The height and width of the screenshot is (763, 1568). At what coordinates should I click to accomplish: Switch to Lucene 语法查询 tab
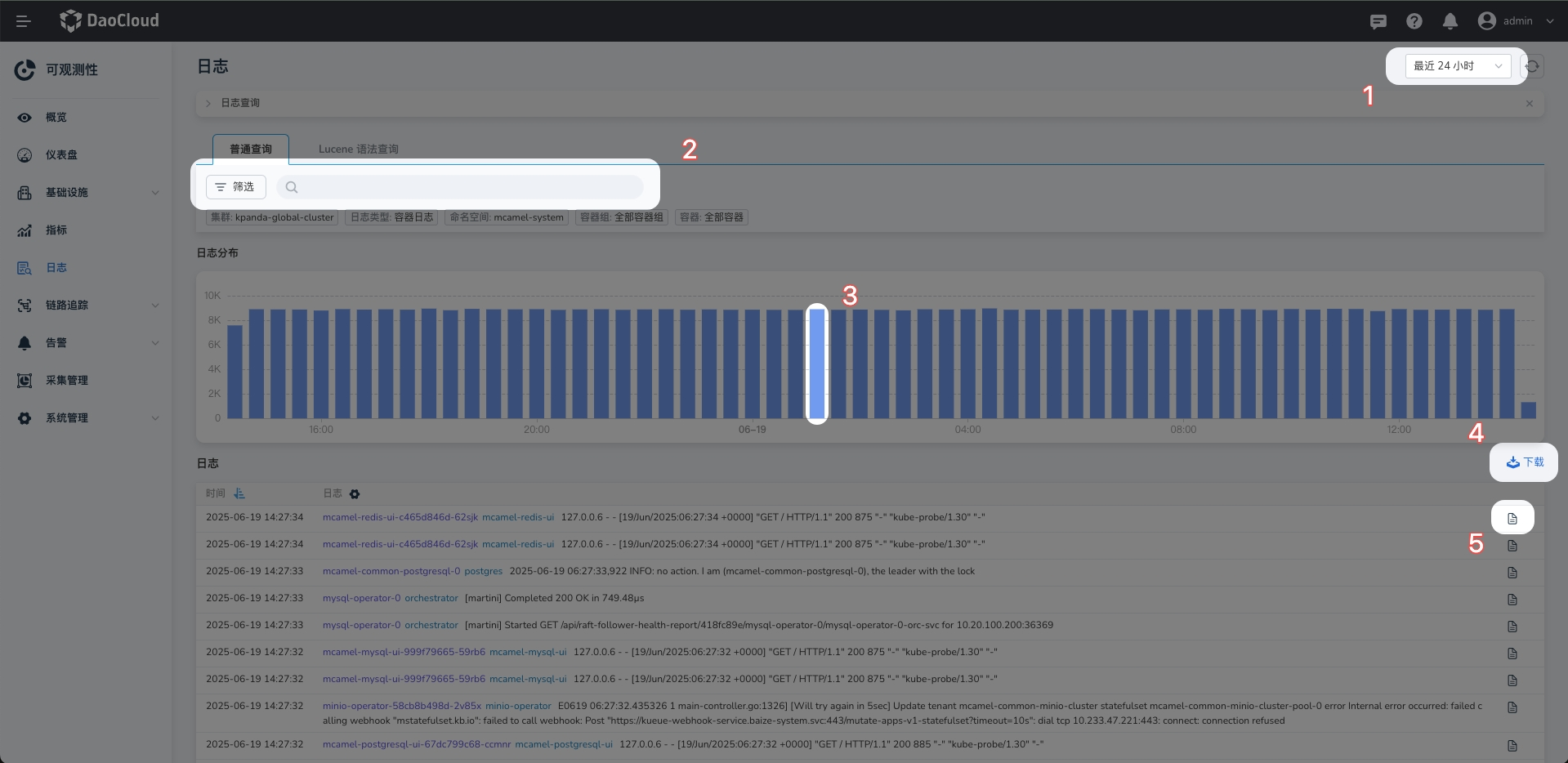click(358, 149)
